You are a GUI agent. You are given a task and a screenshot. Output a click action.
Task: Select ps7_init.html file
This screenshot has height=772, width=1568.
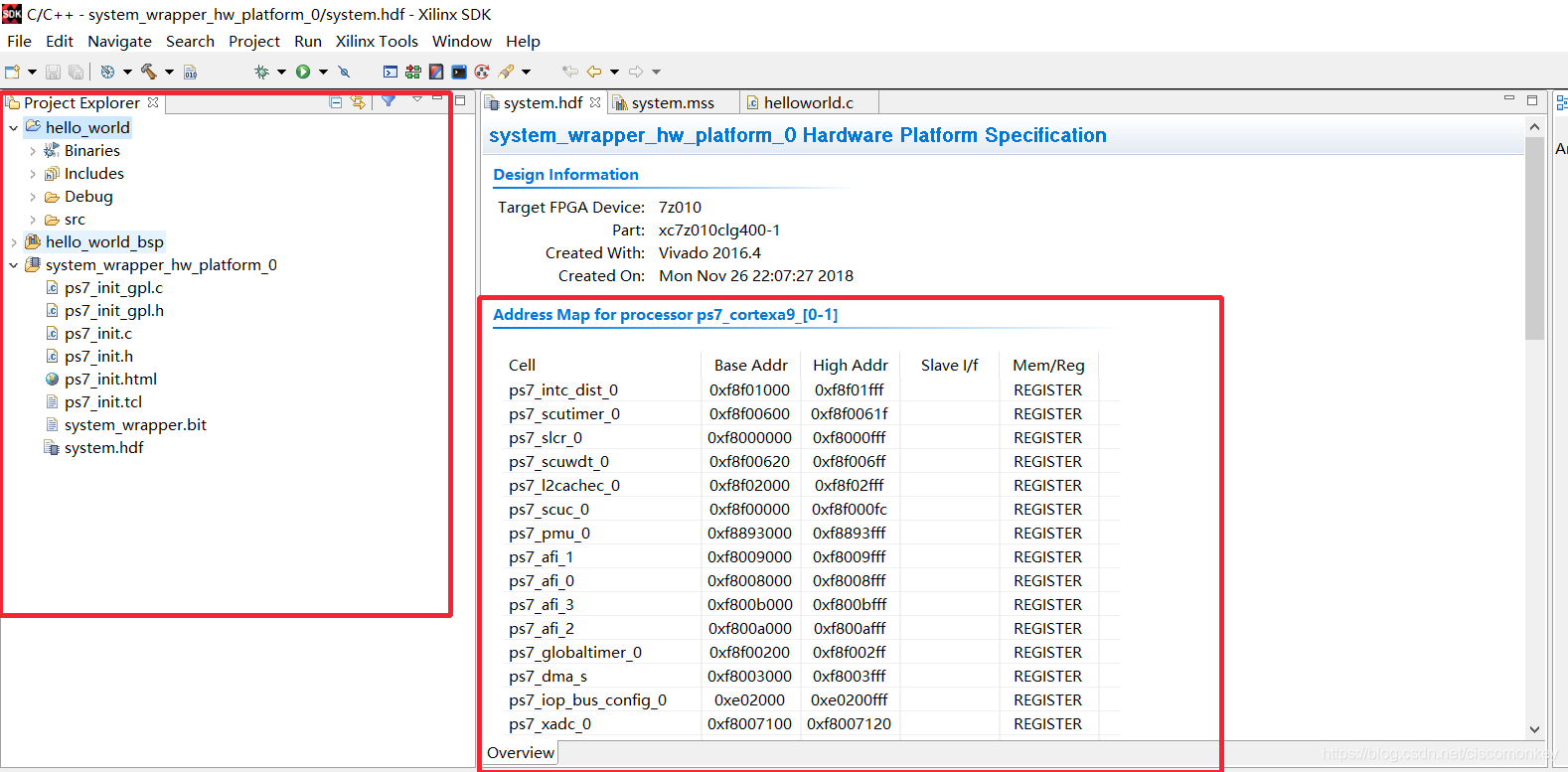click(x=110, y=380)
